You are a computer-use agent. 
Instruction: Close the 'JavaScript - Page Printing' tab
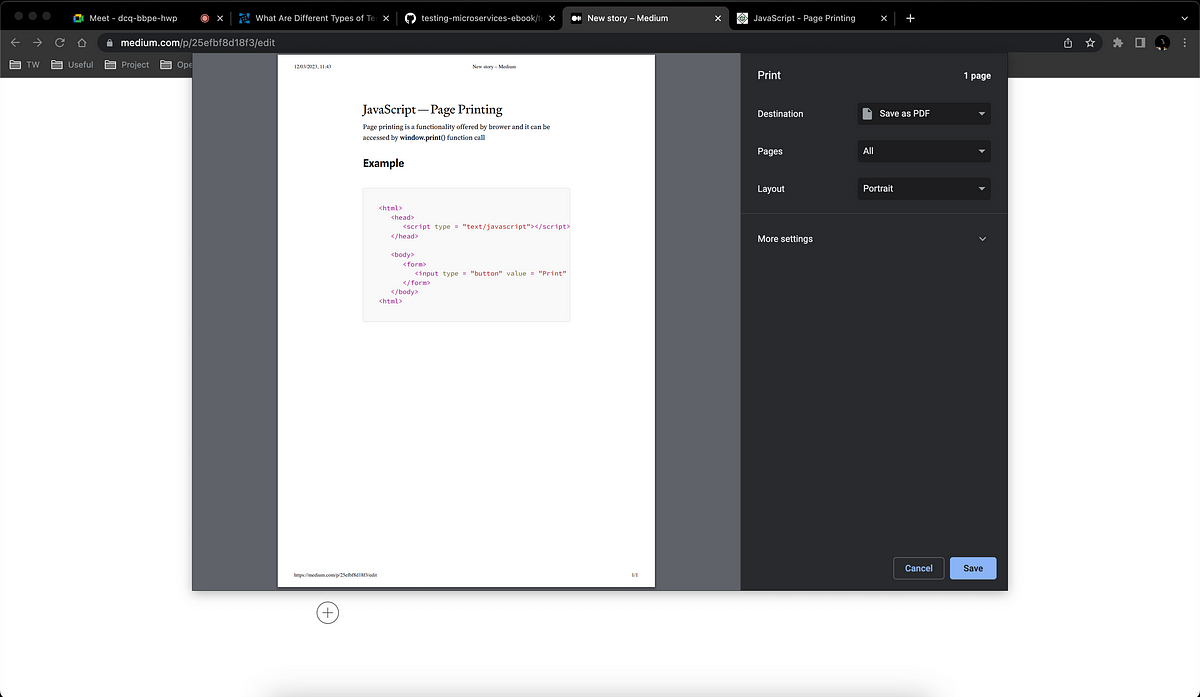(x=883, y=18)
